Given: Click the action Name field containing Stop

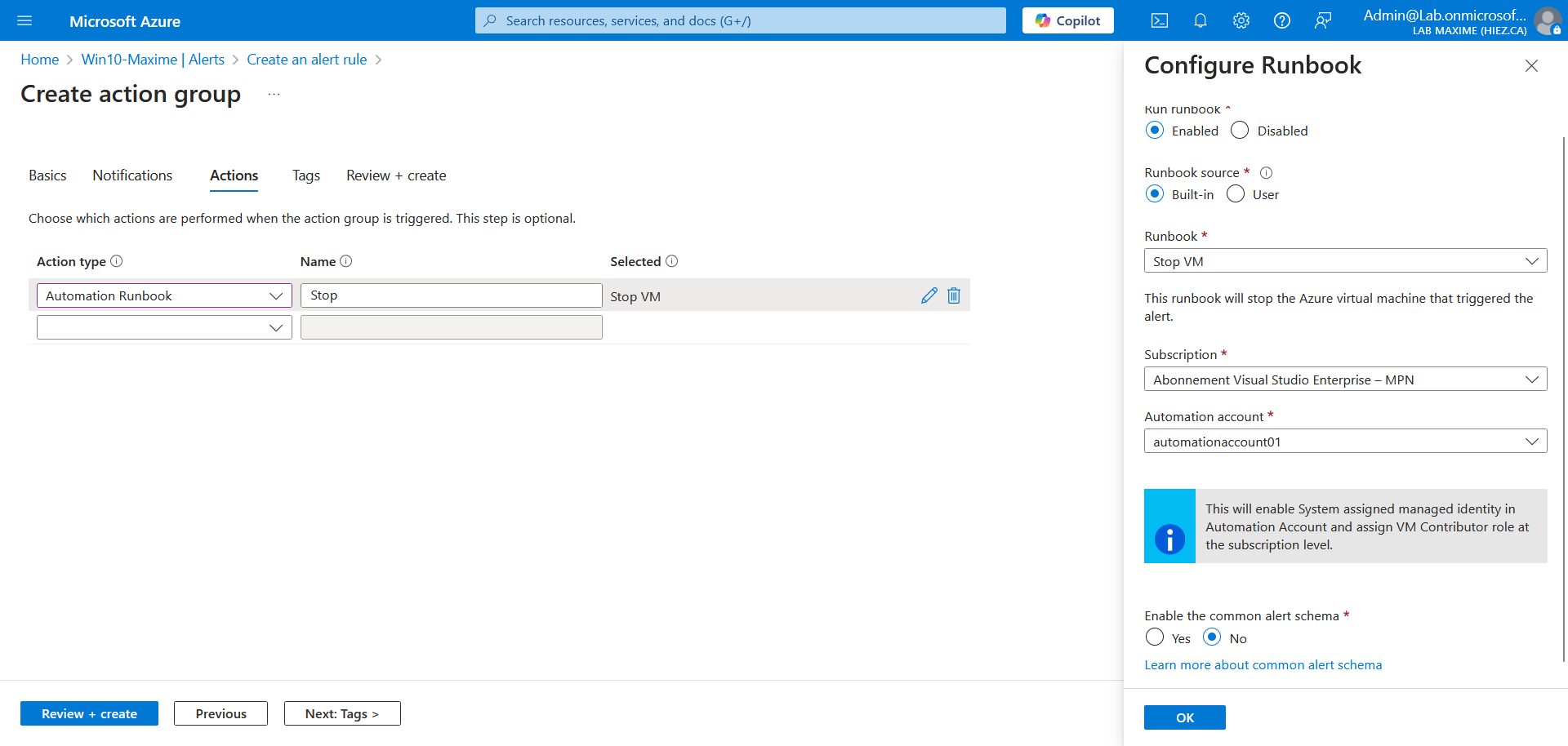Looking at the screenshot, I should (x=451, y=295).
